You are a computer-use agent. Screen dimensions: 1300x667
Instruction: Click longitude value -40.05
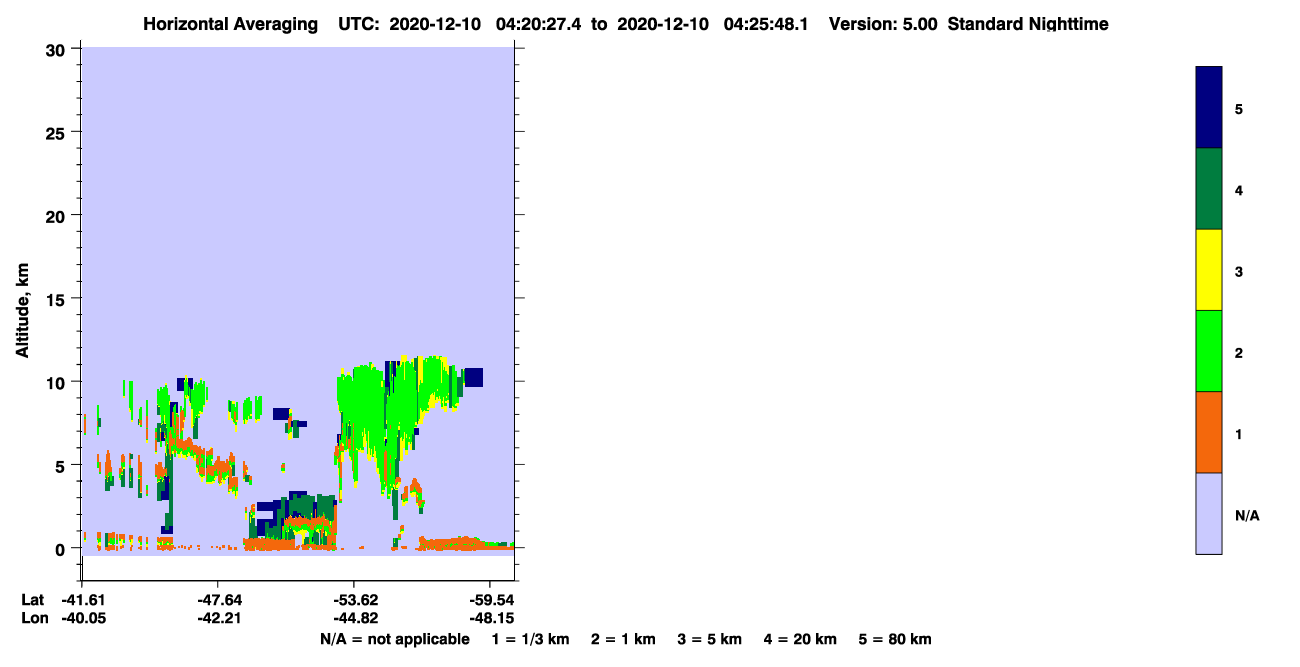(x=83, y=618)
